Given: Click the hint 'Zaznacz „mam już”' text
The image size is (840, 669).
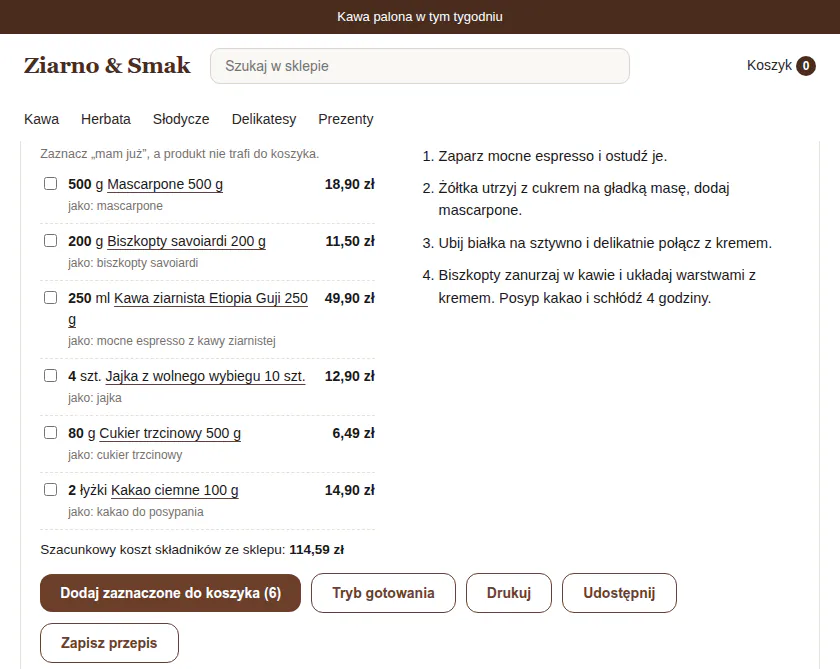Looking at the screenshot, I should pos(179,154).
